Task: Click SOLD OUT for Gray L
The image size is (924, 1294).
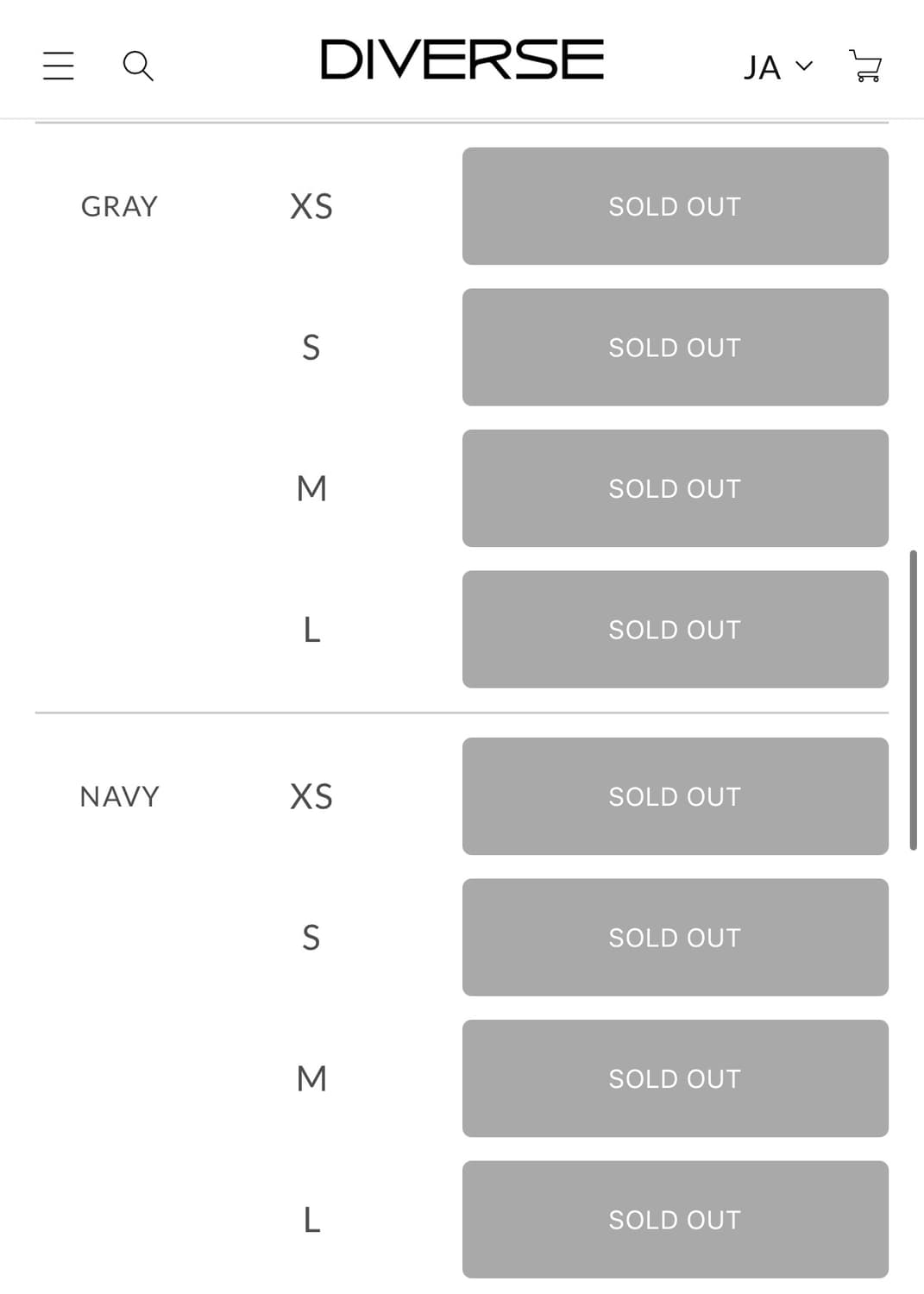Action: click(x=675, y=629)
